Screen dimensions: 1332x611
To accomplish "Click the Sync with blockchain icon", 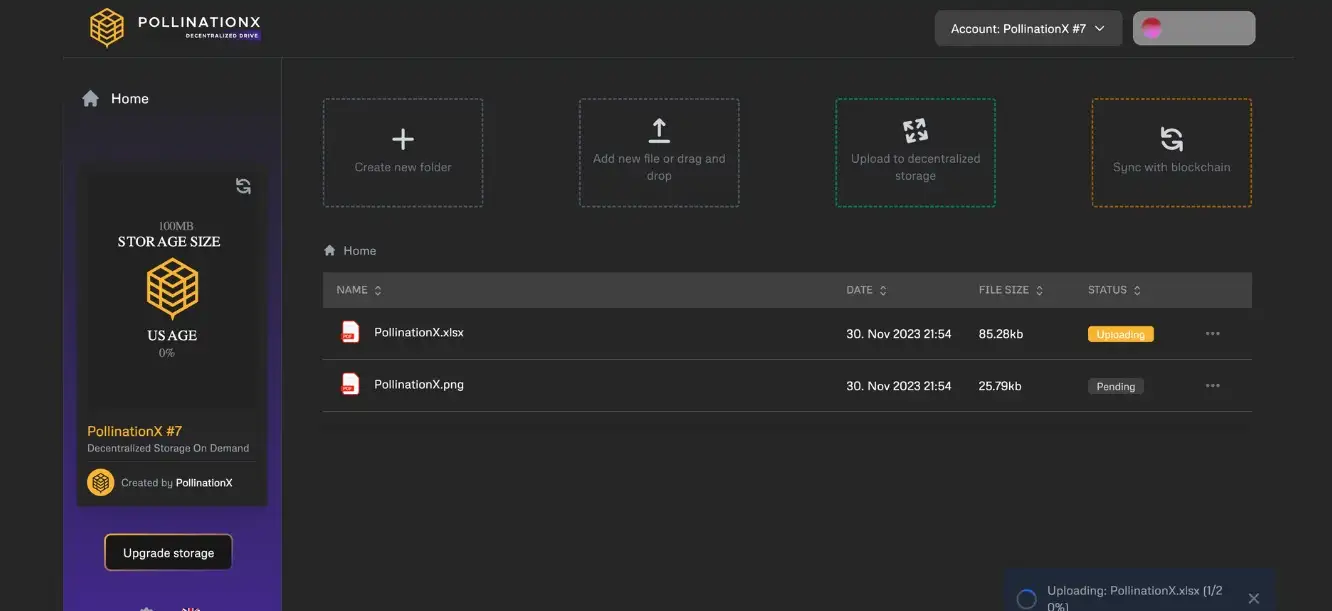I will (1171, 139).
